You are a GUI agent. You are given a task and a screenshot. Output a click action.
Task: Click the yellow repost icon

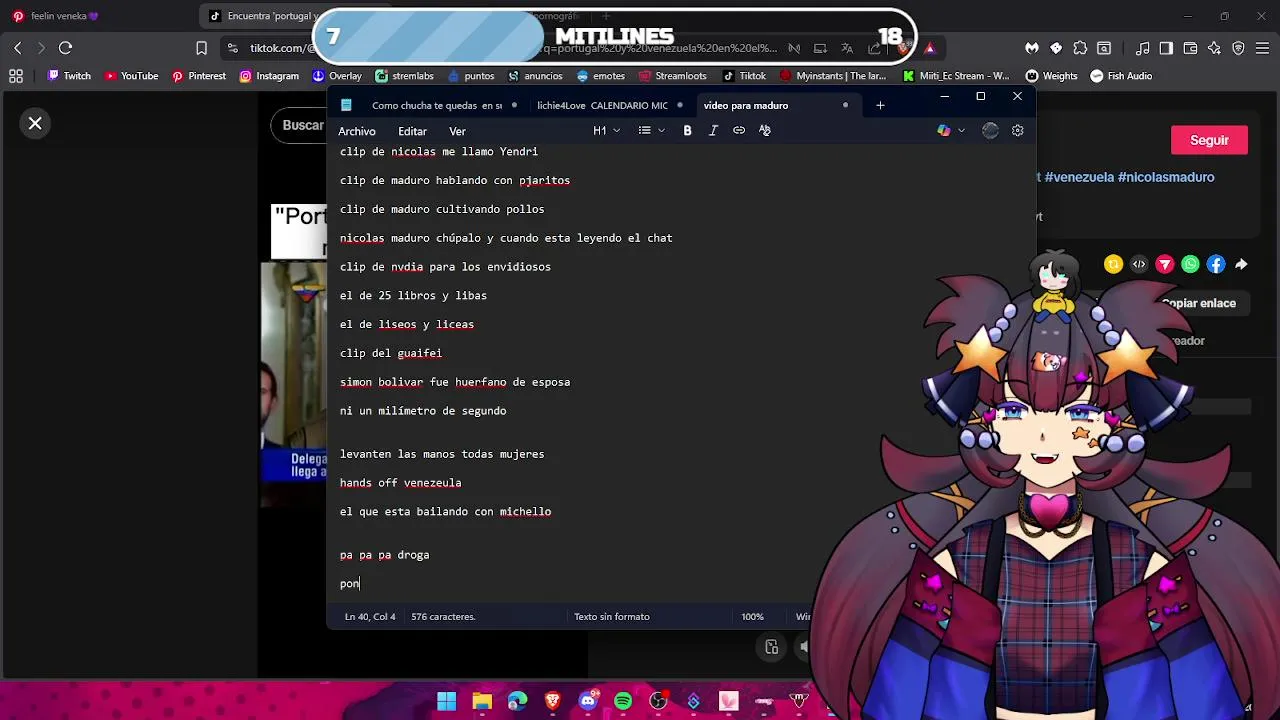pyautogui.click(x=1113, y=264)
